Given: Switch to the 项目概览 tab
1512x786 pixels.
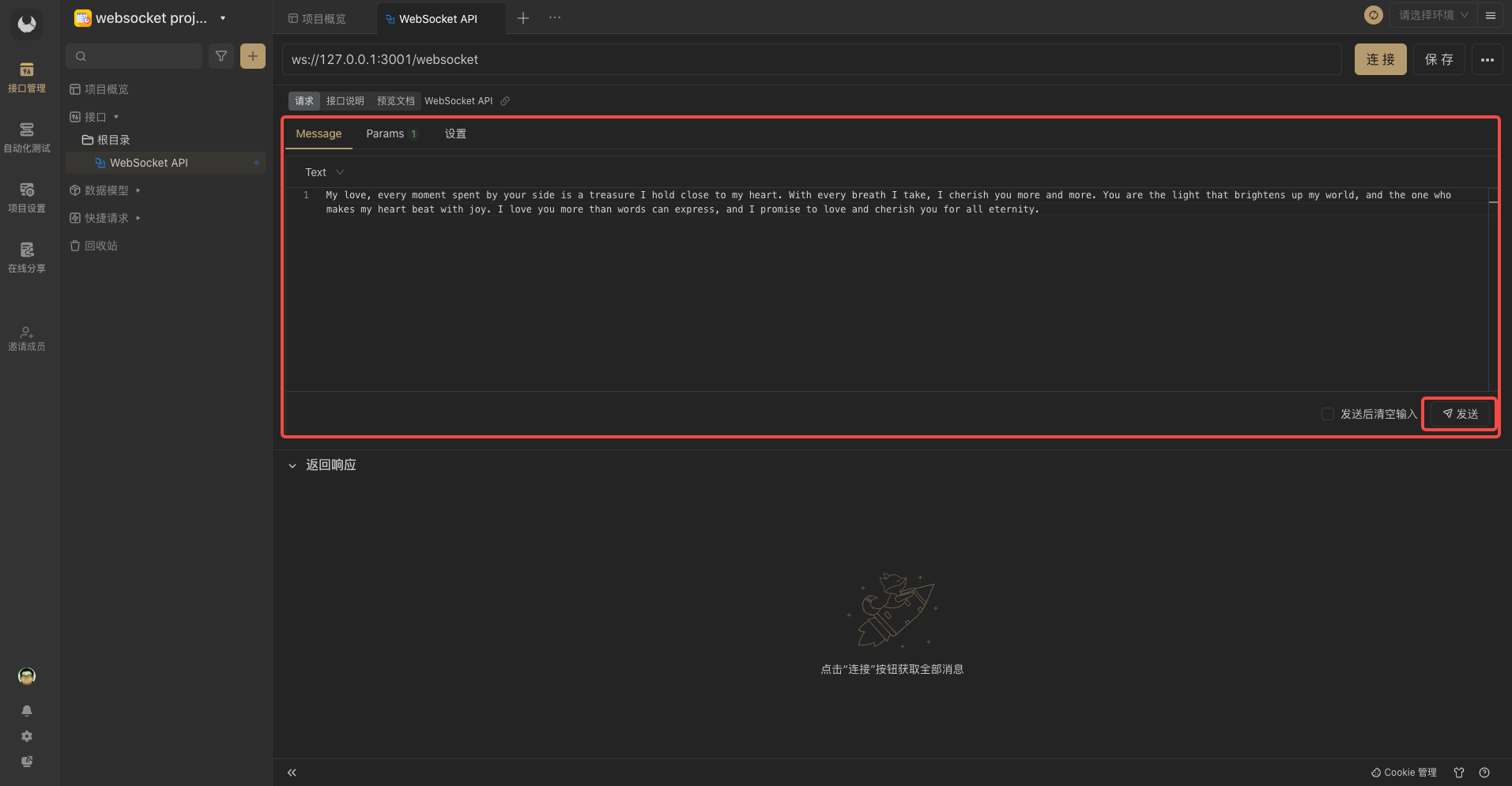Looking at the screenshot, I should click(x=323, y=18).
